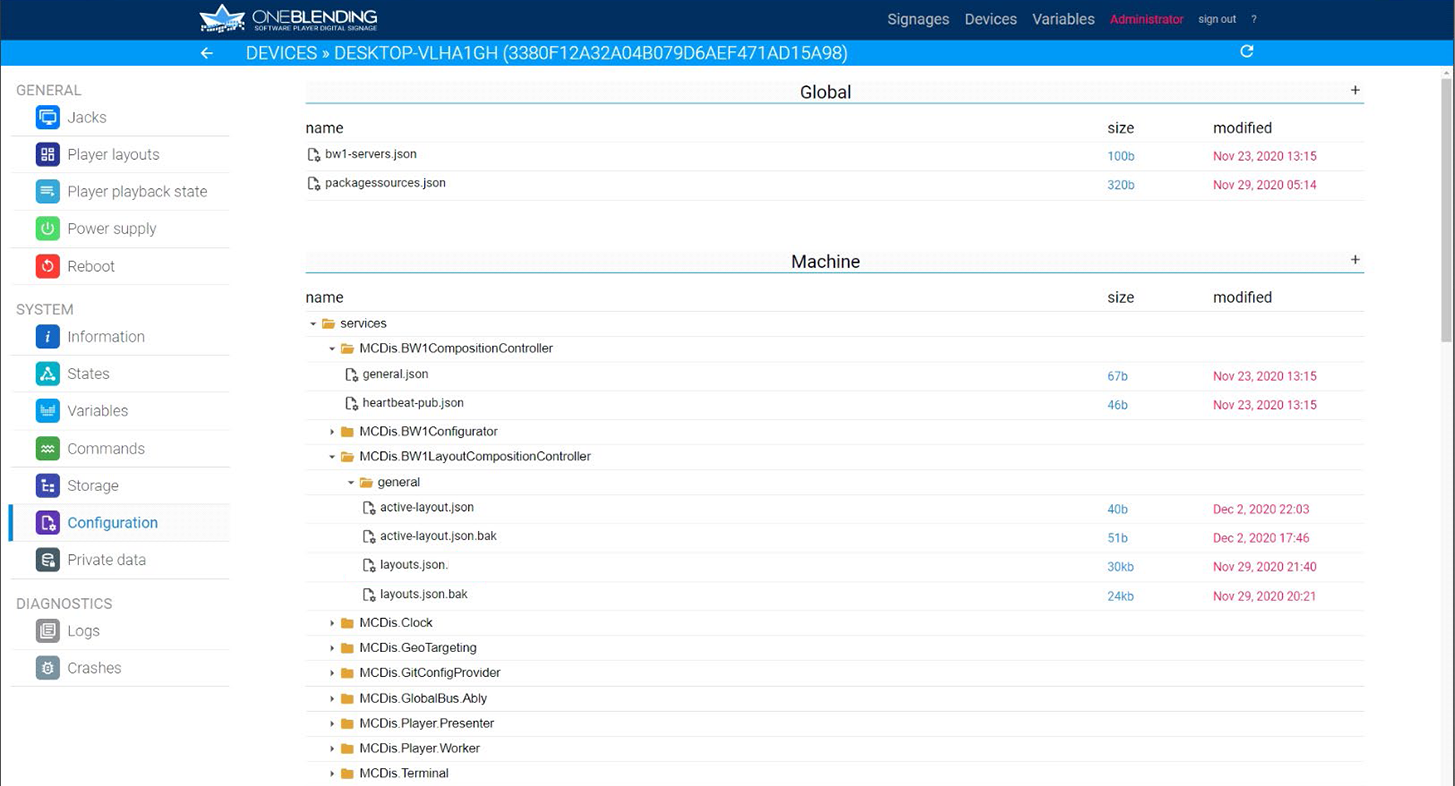Expand the MCDis.Clock folder
This screenshot has width=1455, height=786.
point(332,623)
